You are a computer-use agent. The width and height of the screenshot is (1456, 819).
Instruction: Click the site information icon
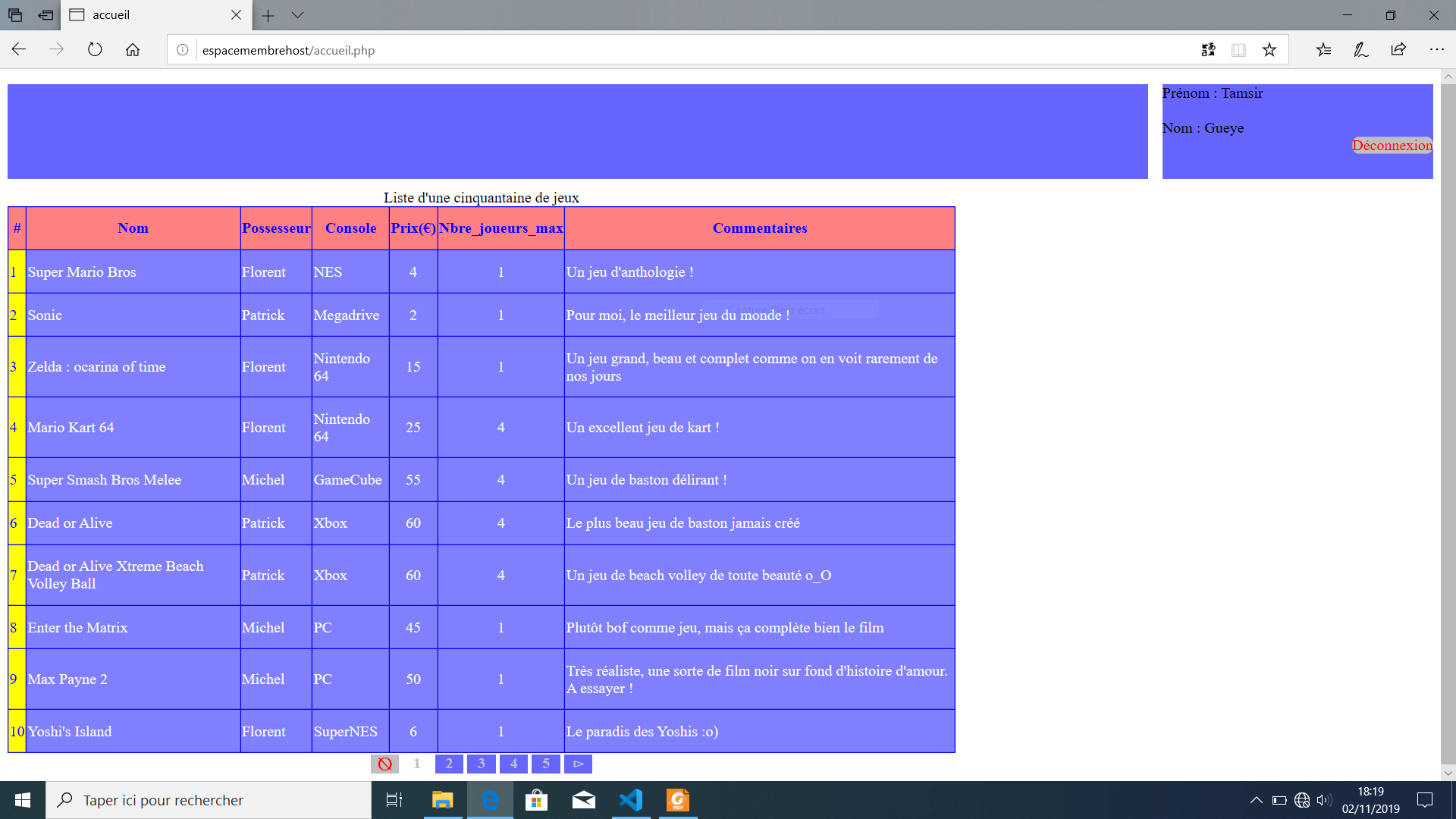(x=183, y=50)
